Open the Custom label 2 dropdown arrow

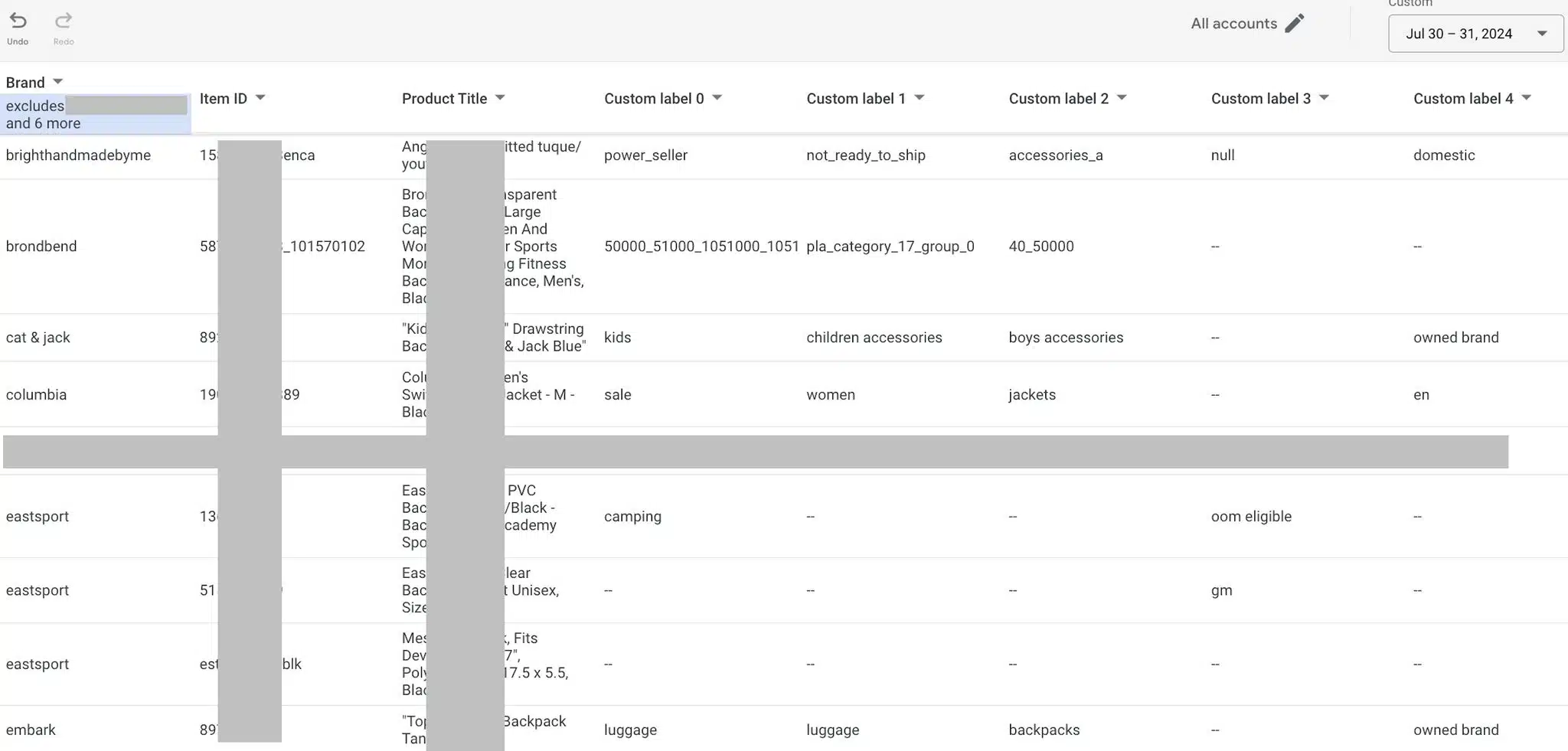(x=1122, y=98)
